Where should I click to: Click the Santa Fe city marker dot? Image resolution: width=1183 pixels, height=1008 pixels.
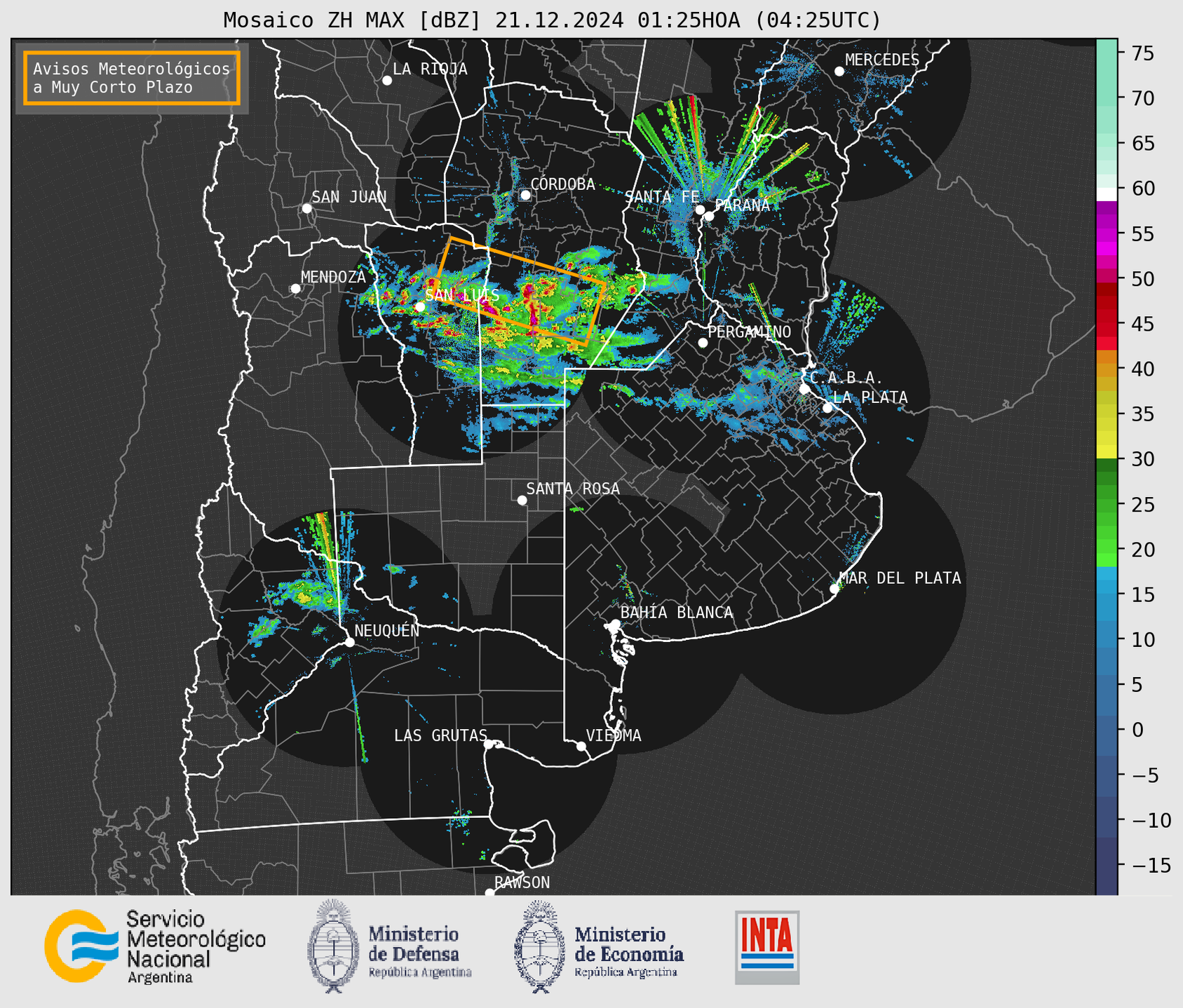click(x=700, y=210)
